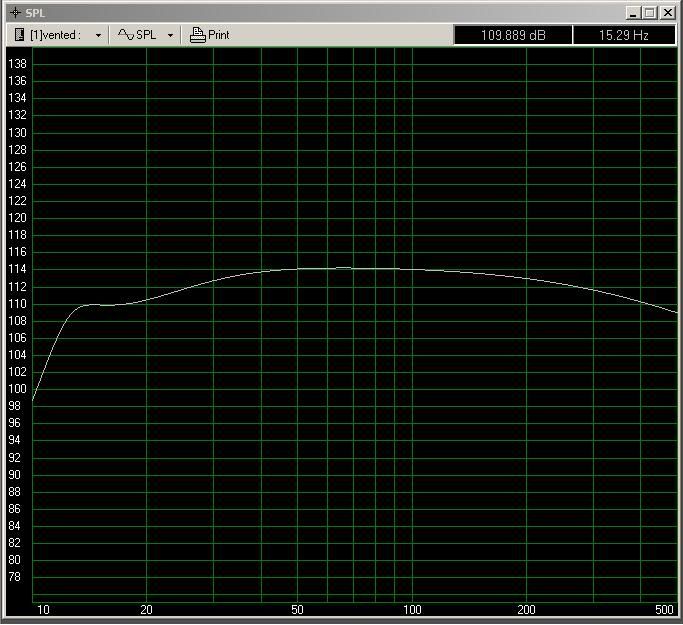
Task: Click the speaker box icon beside [1]vented
Action: [x=19, y=35]
